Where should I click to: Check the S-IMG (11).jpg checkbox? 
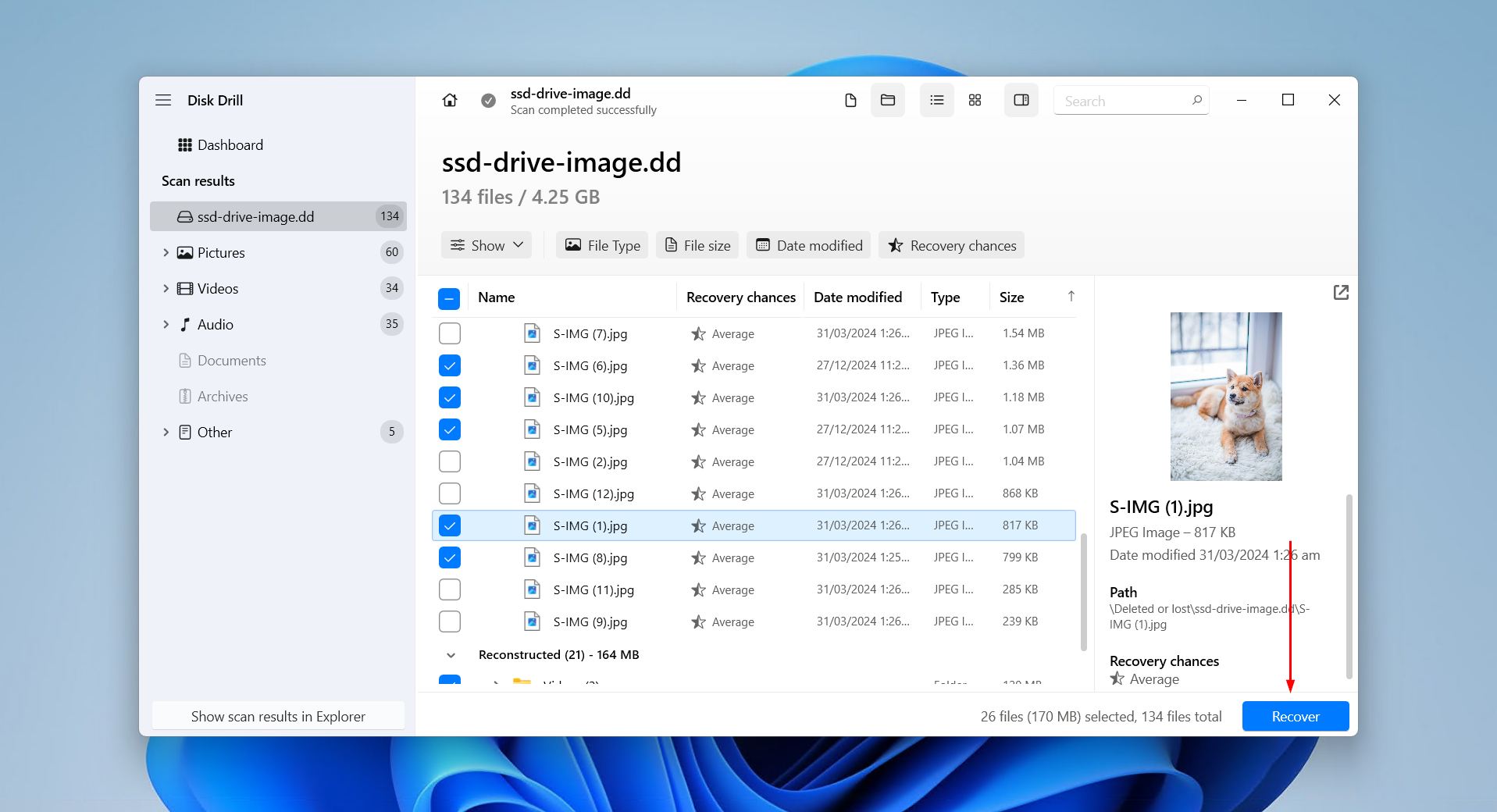tap(450, 589)
